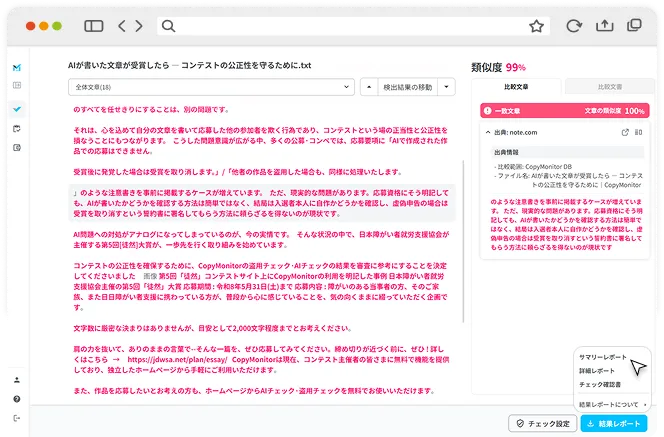Select line 文字数に厳密な決まりはありませんが
Viewport: 664px width, 437px height.
click(x=212, y=328)
